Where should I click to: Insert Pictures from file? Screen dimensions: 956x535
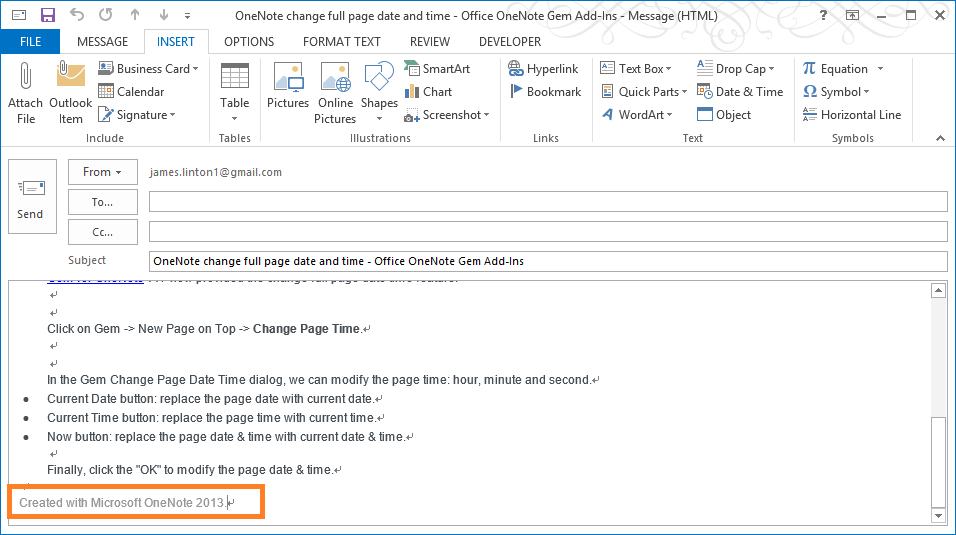click(x=288, y=87)
